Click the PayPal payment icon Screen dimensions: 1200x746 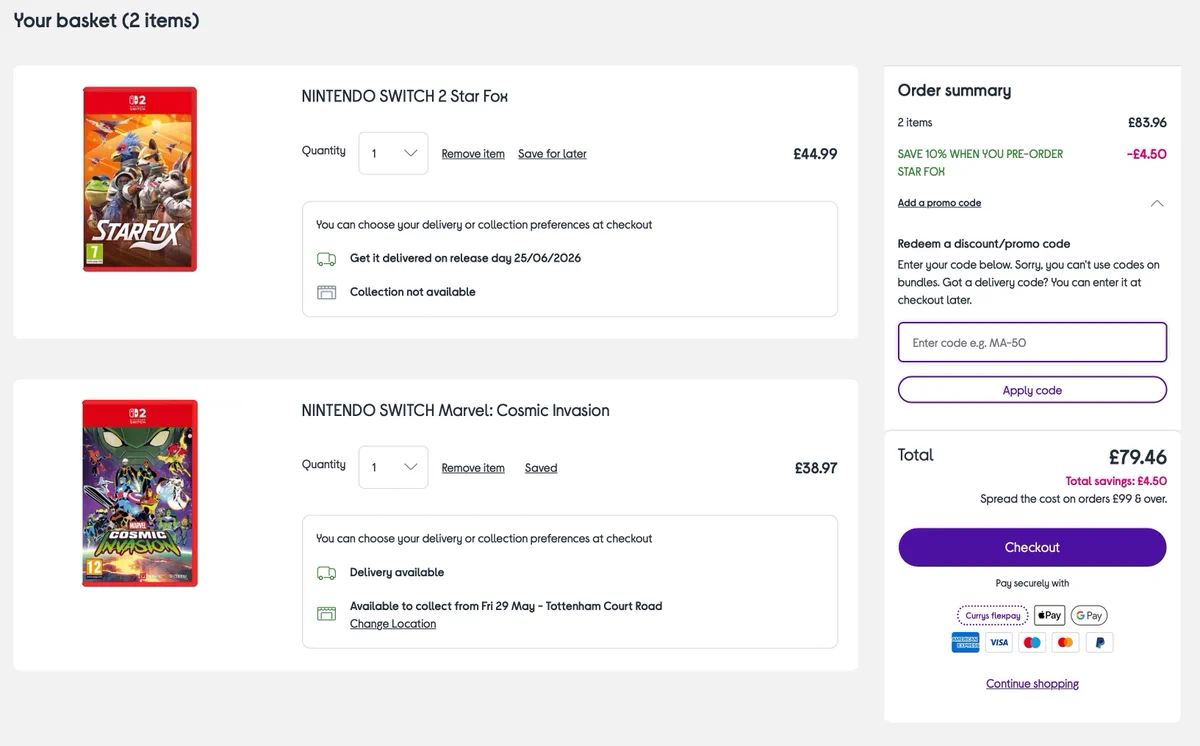point(1099,643)
